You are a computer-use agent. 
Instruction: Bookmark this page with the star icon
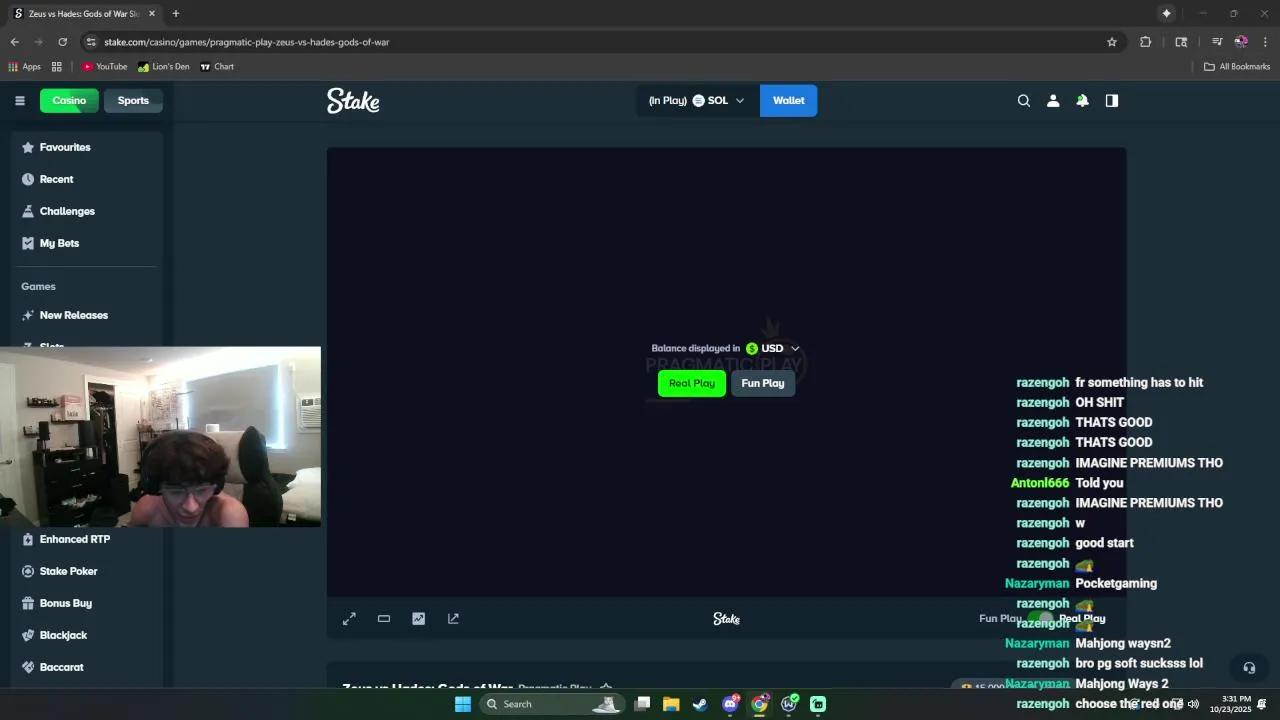click(x=1111, y=42)
